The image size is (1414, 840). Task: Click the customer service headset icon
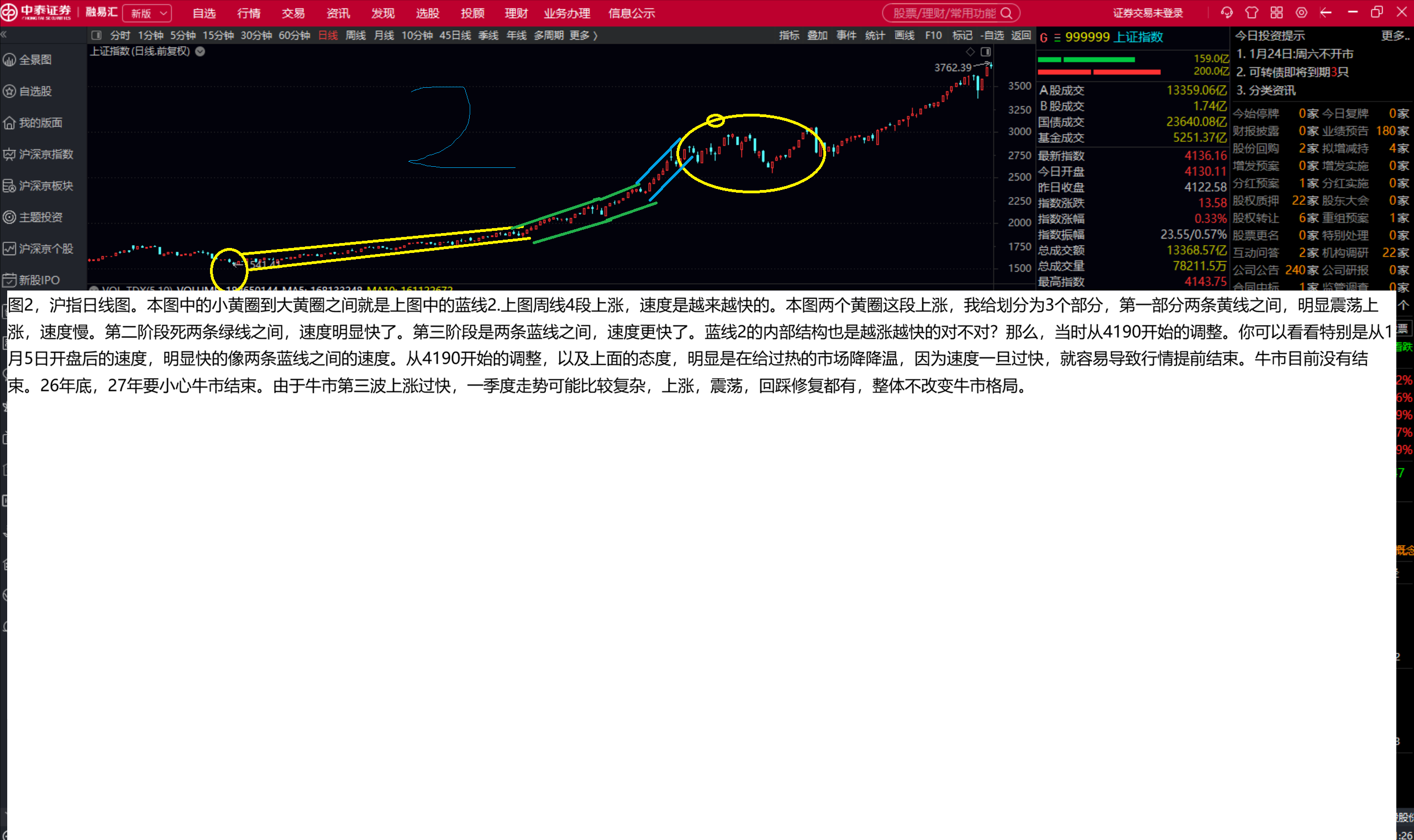pyautogui.click(x=1227, y=13)
